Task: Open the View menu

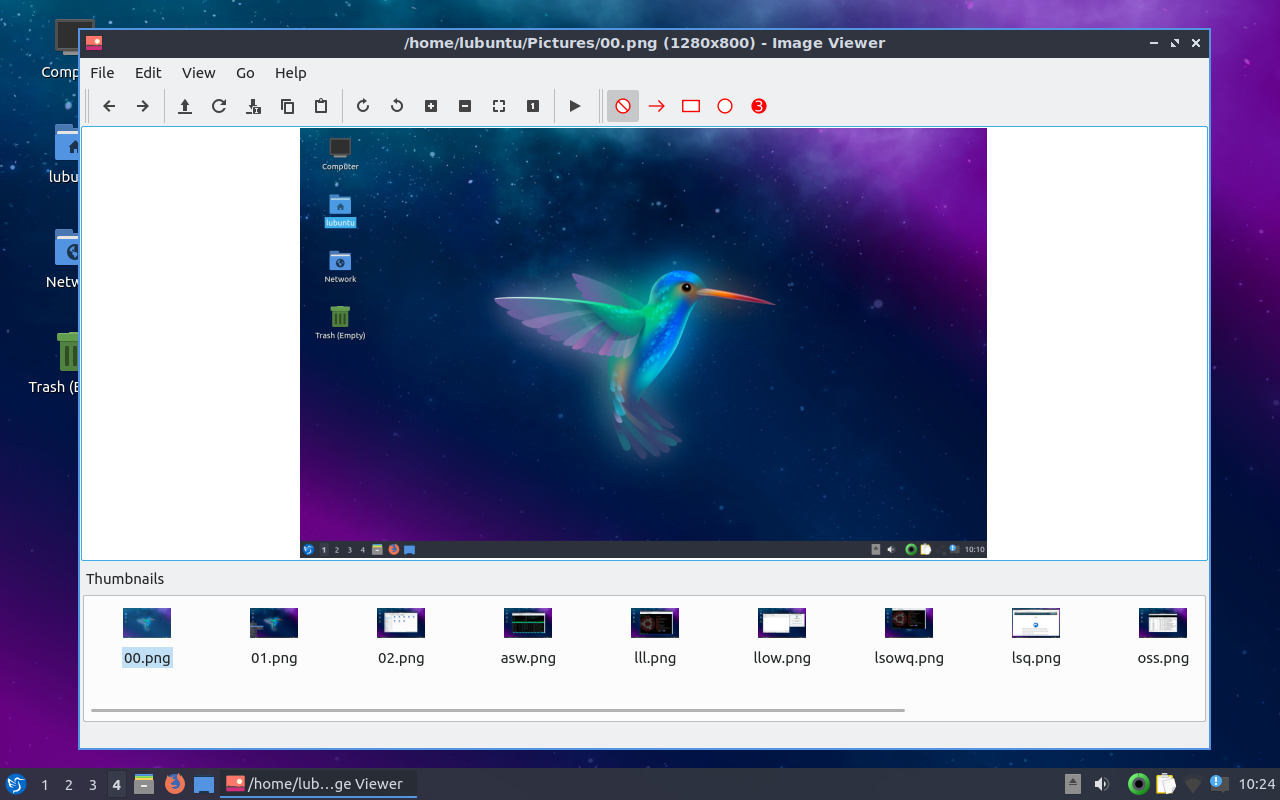Action: click(x=198, y=73)
